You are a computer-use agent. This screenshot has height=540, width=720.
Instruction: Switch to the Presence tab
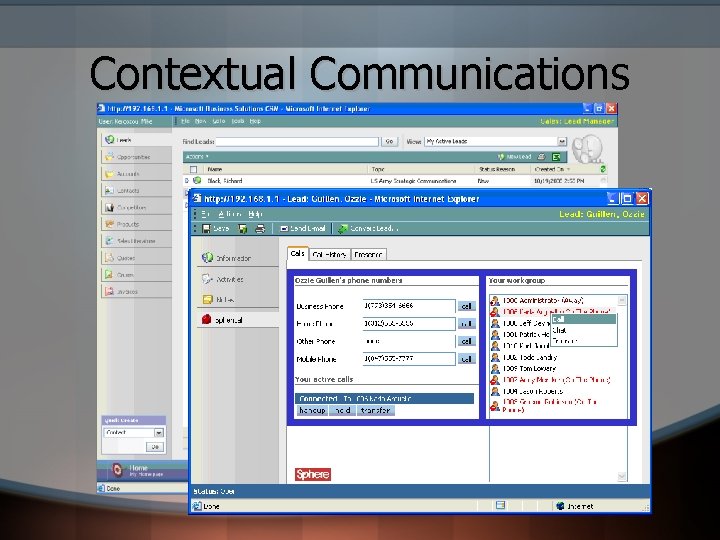pos(369,254)
